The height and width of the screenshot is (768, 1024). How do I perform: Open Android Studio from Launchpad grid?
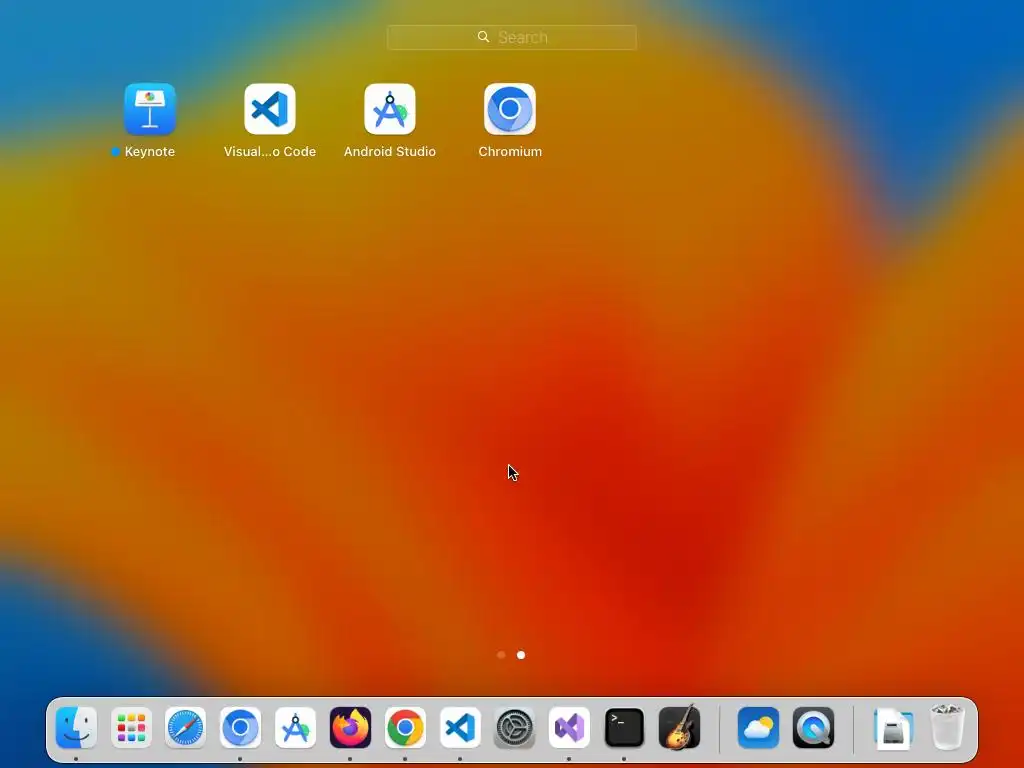[x=390, y=109]
